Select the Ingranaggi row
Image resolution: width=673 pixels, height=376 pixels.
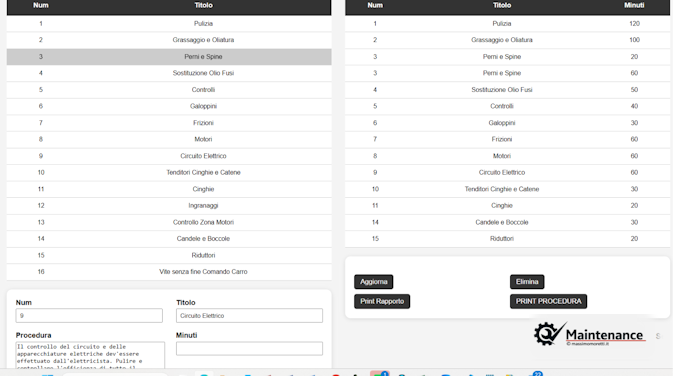tap(169, 206)
